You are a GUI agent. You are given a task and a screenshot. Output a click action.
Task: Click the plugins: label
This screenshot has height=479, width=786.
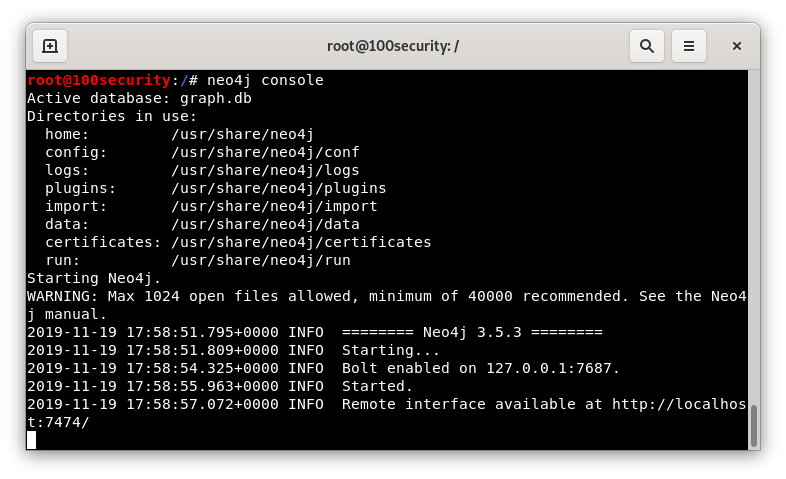pyautogui.click(x=81, y=188)
